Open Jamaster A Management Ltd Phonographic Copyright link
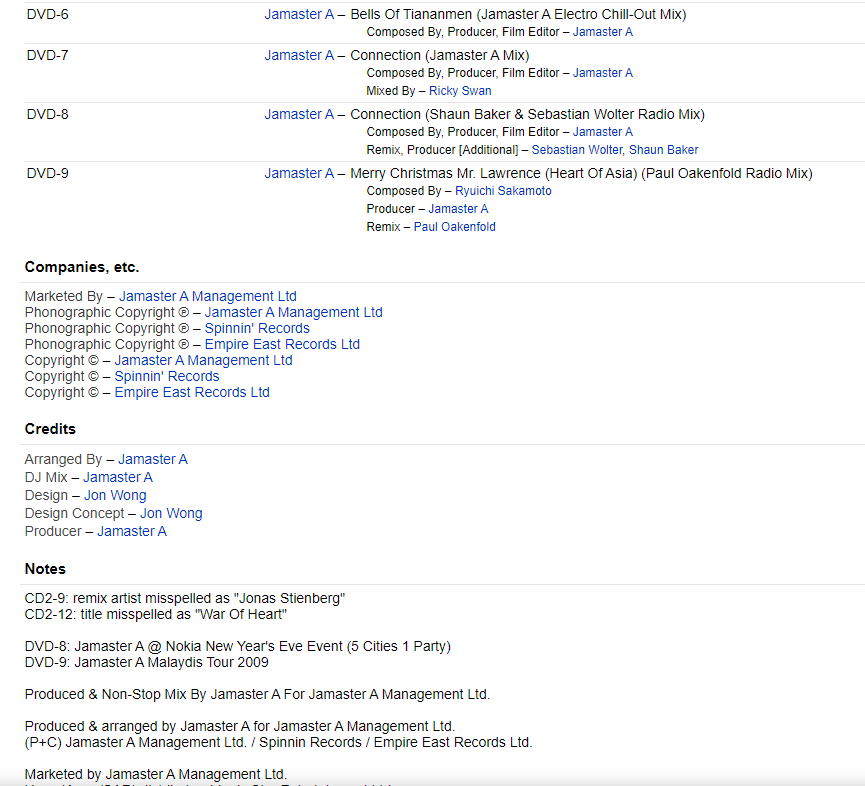This screenshot has height=786, width=865. [x=293, y=312]
